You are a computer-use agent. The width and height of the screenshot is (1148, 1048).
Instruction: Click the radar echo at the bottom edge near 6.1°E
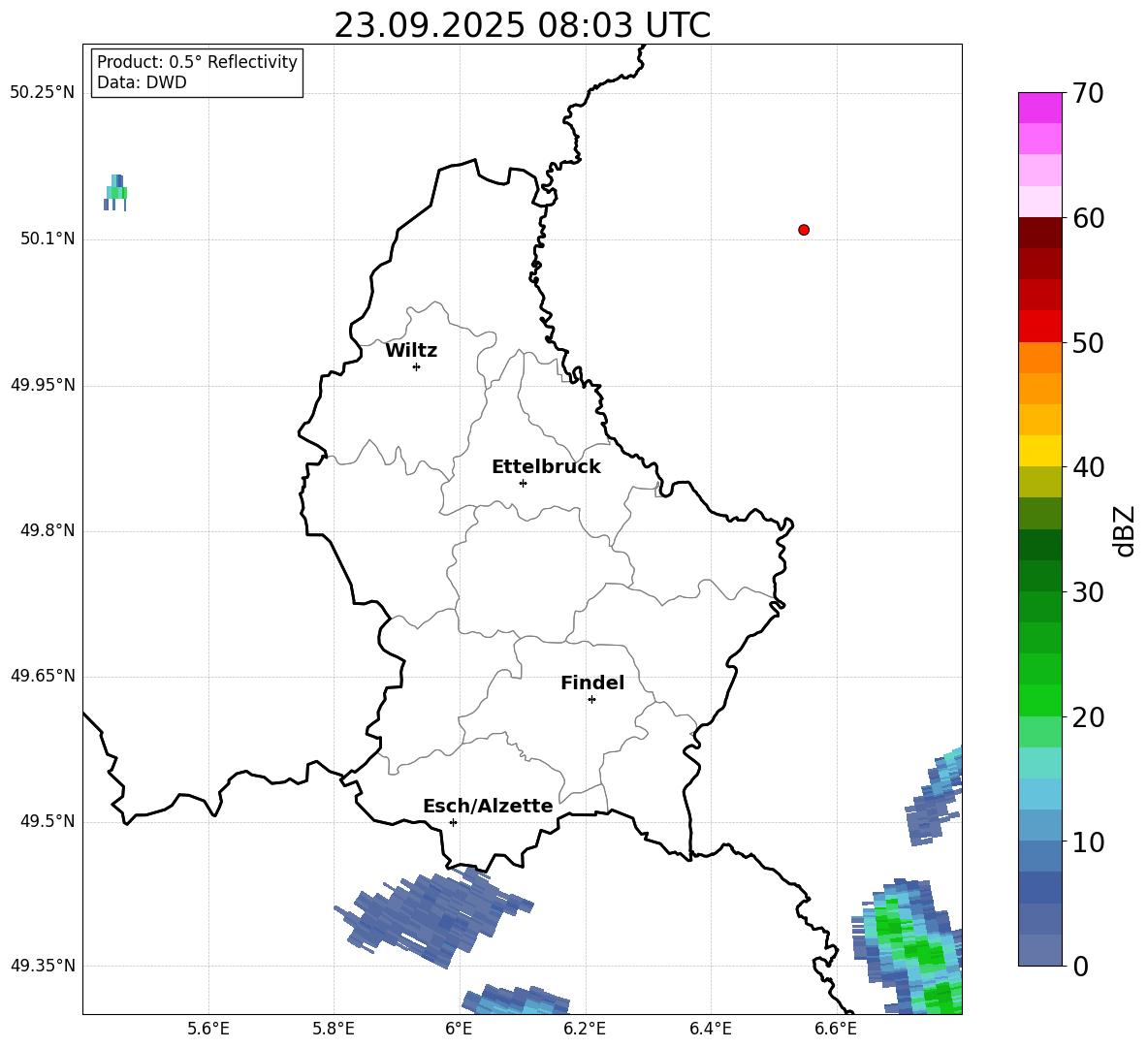click(516, 1000)
